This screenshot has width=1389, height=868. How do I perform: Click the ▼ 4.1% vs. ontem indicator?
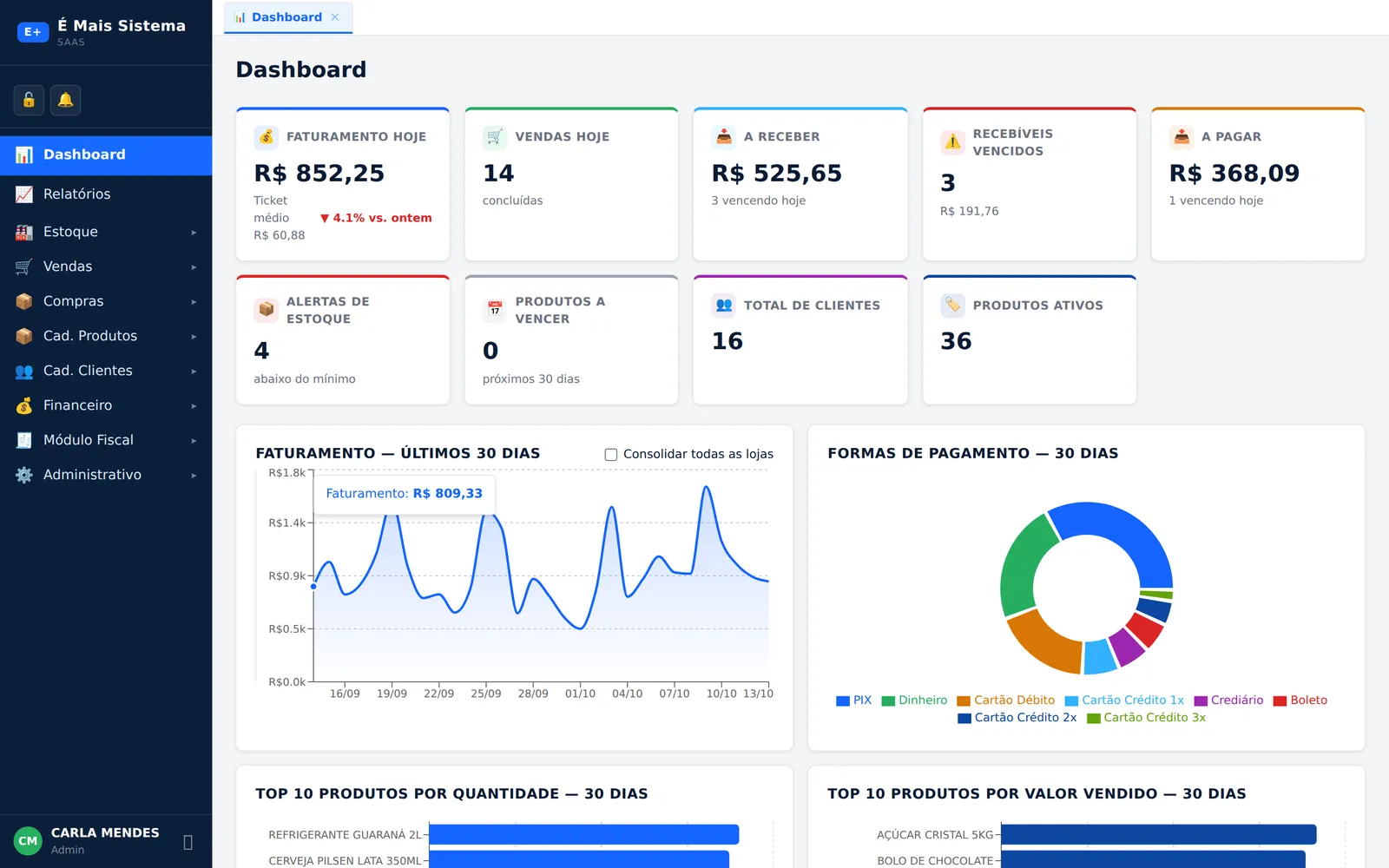376,218
